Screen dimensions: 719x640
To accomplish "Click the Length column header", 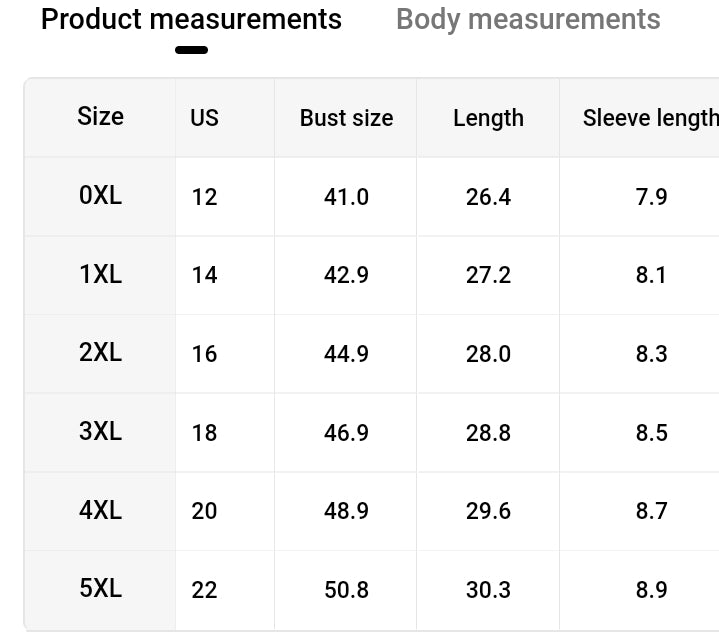I will (488, 118).
